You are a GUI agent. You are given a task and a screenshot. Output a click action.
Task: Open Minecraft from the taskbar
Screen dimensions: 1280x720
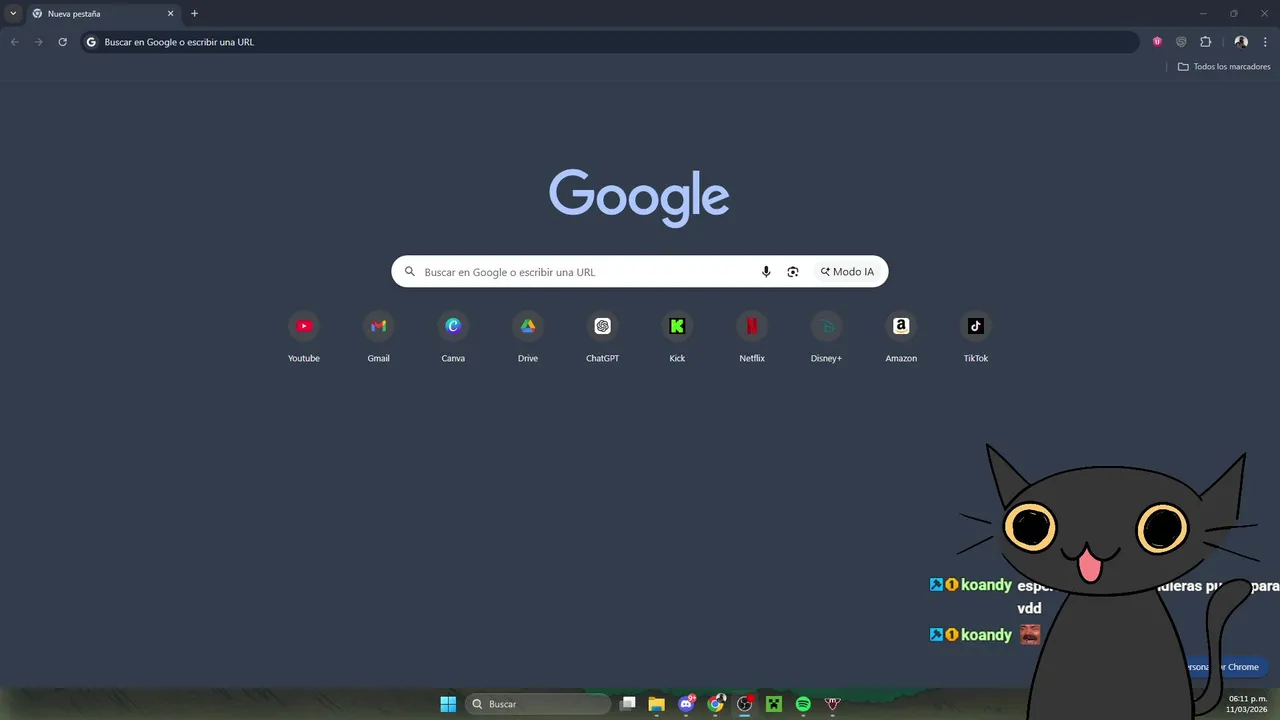point(774,704)
